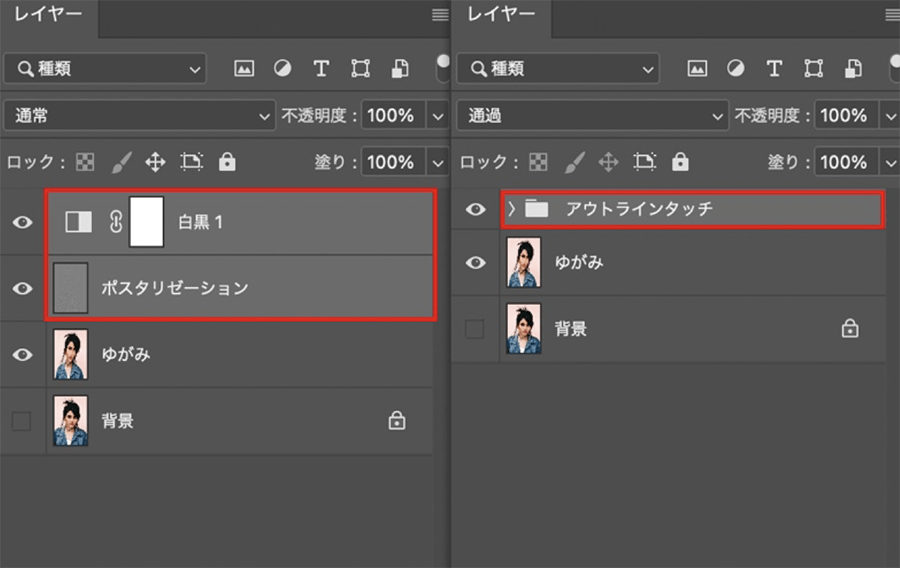
Task: Click lock all padlock icon in right panel
Action: (x=681, y=162)
